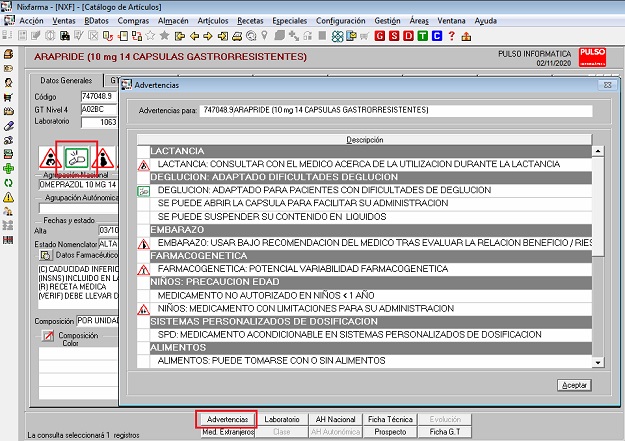625x441 pixels.
Task: Click the red S toolbar button
Action: click(x=394, y=36)
